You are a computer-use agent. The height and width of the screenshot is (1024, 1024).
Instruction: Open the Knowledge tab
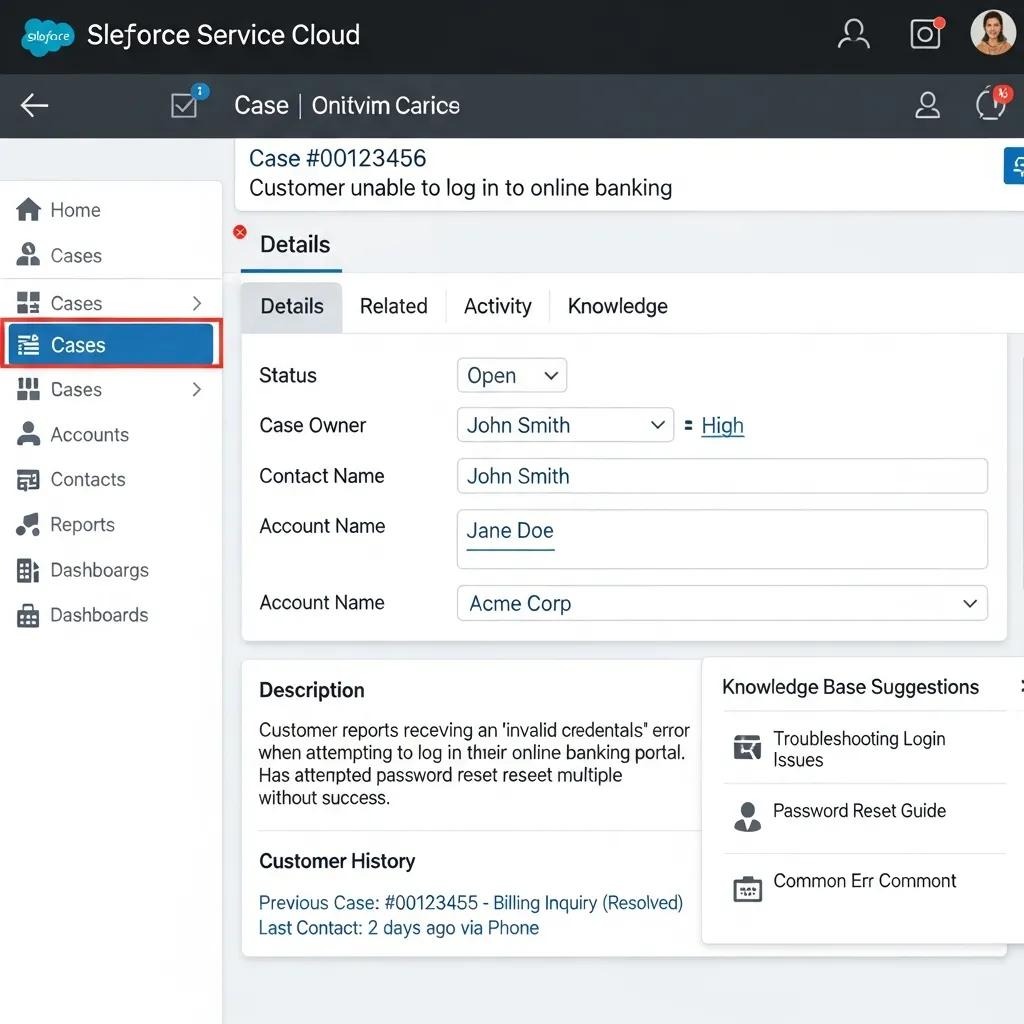617,306
